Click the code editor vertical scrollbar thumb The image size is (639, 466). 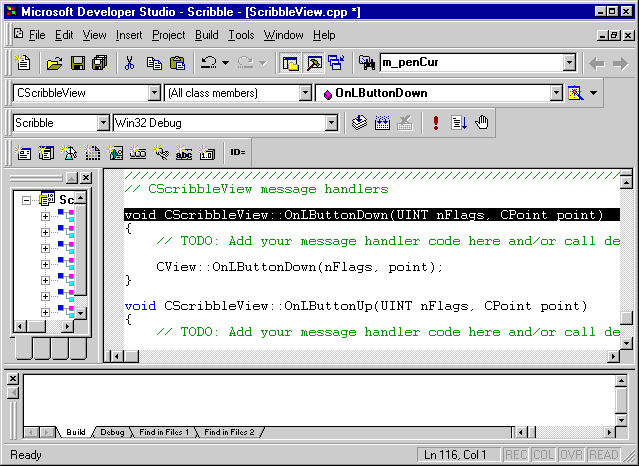click(x=626, y=317)
